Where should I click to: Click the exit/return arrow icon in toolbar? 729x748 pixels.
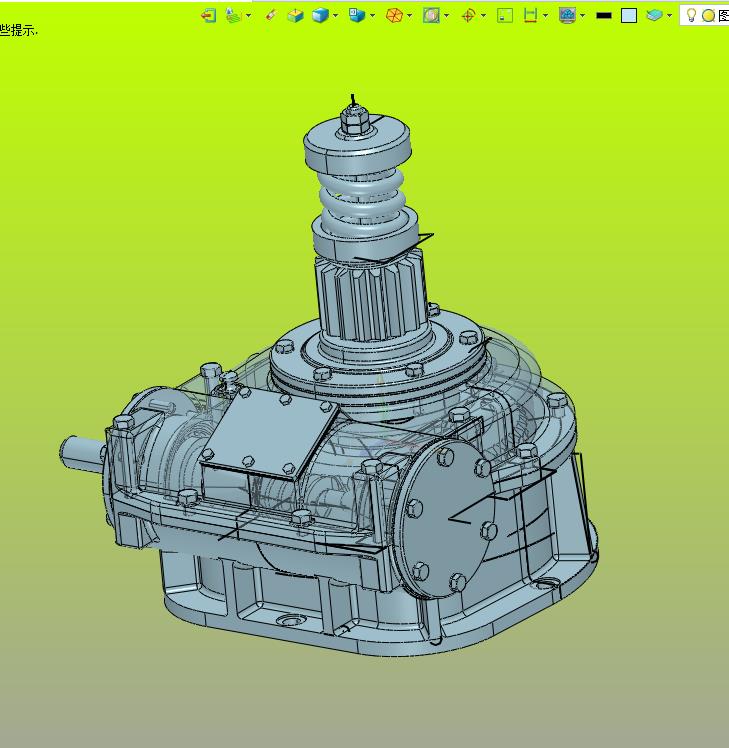(208, 16)
